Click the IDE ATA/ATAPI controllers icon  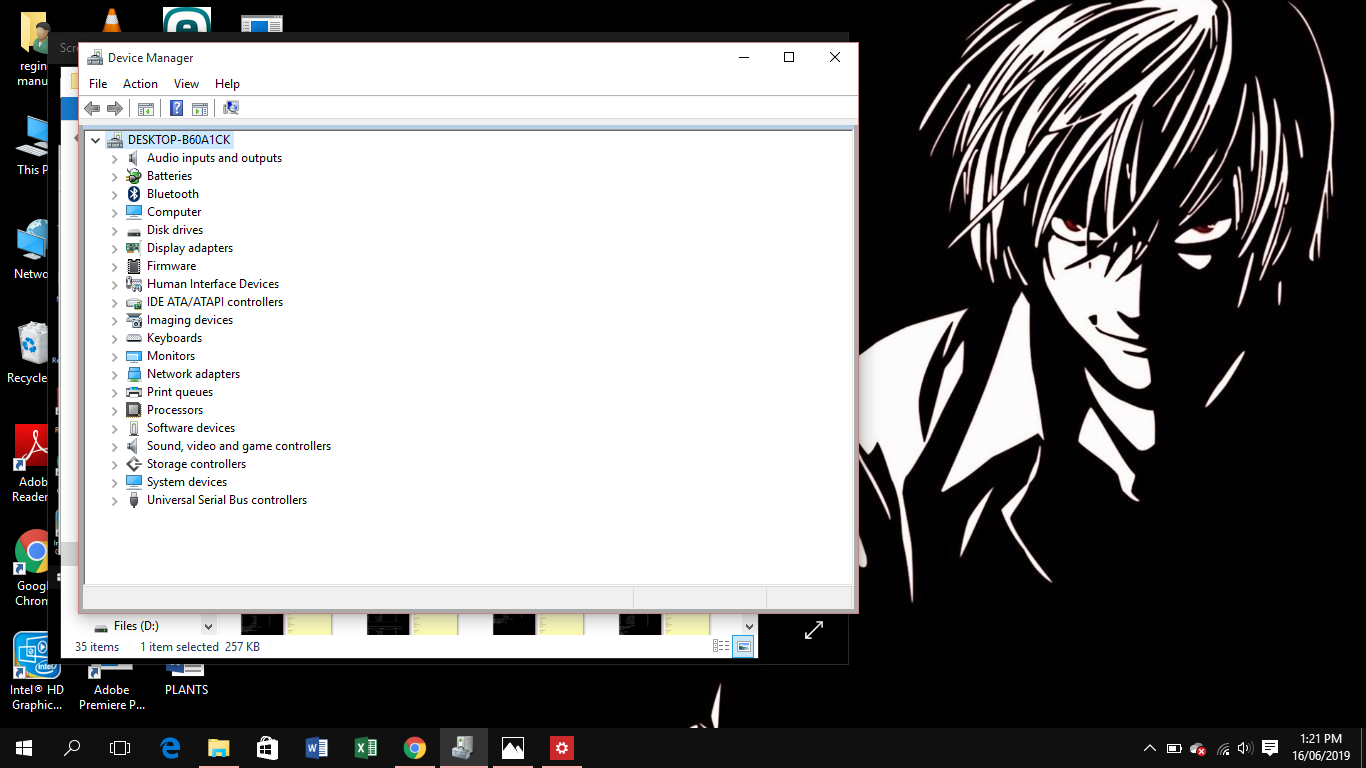134,302
